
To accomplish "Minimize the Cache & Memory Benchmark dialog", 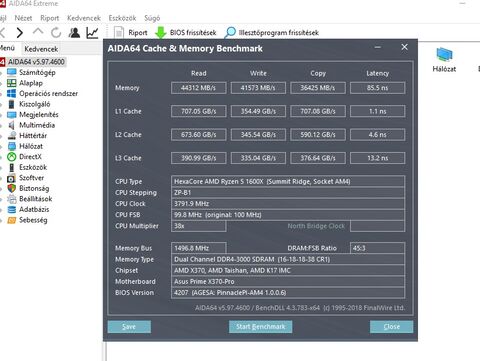I will coord(378,47).
